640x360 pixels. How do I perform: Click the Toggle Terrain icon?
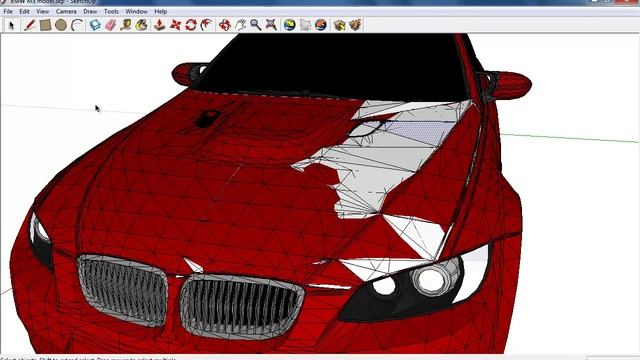point(305,25)
